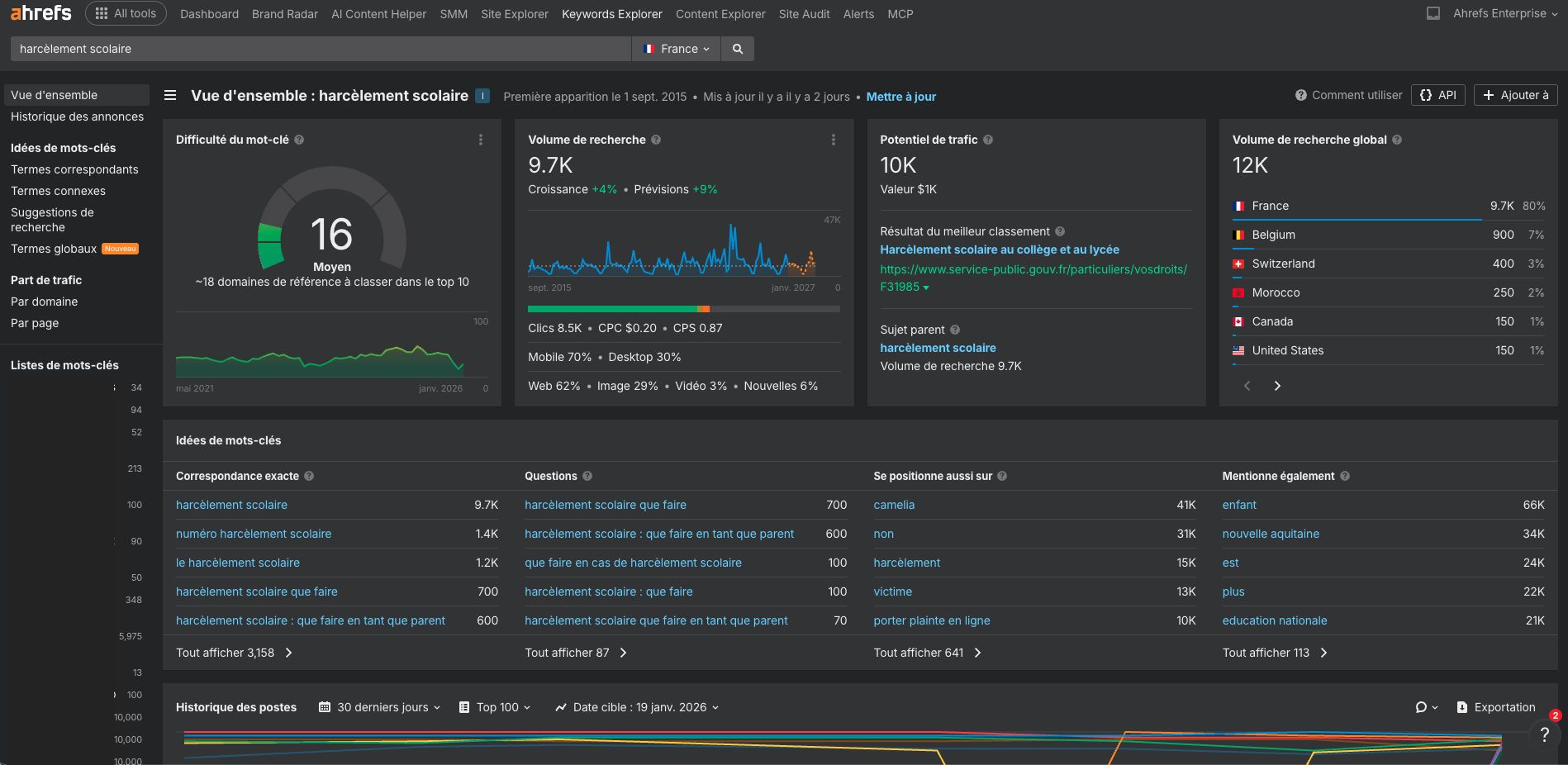
Task: Open the kebab menu on Volume de recherche
Action: pyautogui.click(x=834, y=140)
